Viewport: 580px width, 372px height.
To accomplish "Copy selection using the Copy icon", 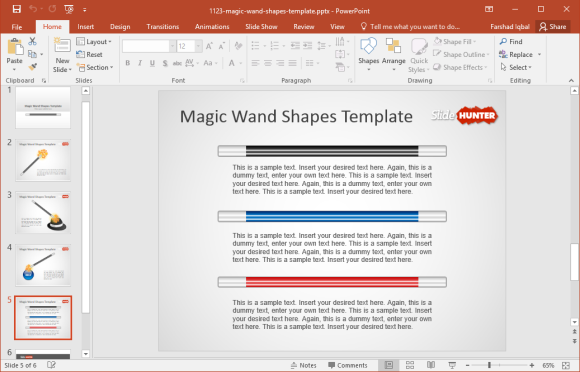I will point(33,54).
